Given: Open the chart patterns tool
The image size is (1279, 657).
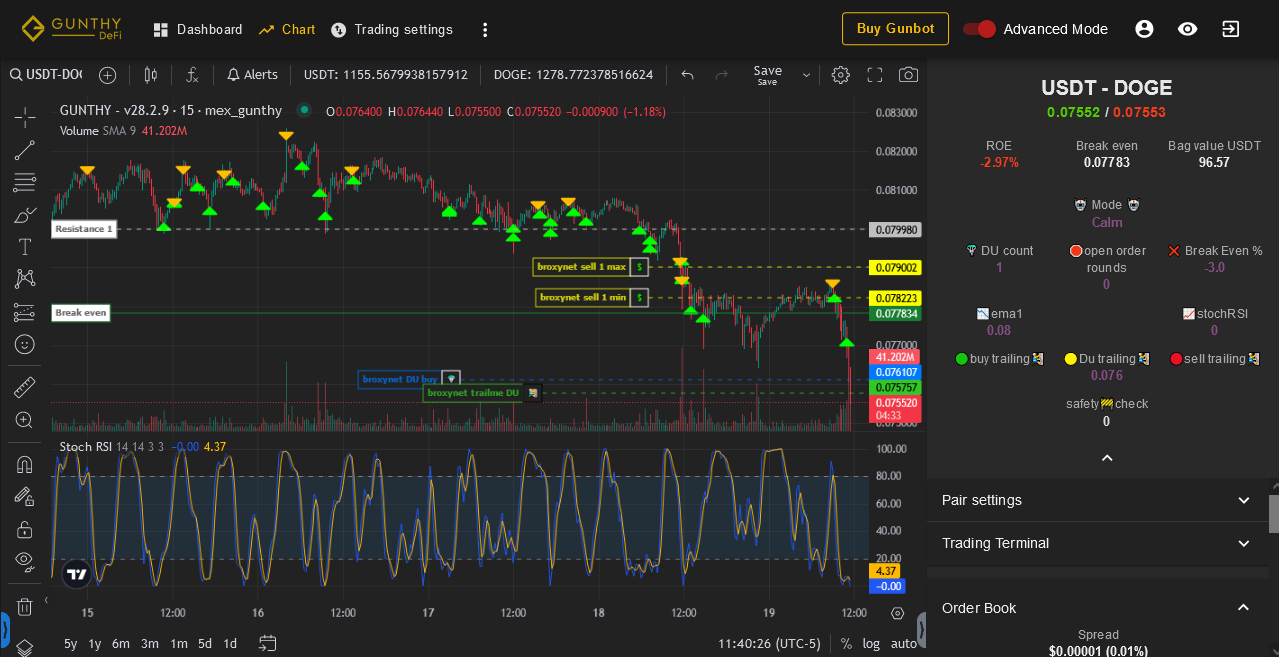Looking at the screenshot, I should coord(25,279).
